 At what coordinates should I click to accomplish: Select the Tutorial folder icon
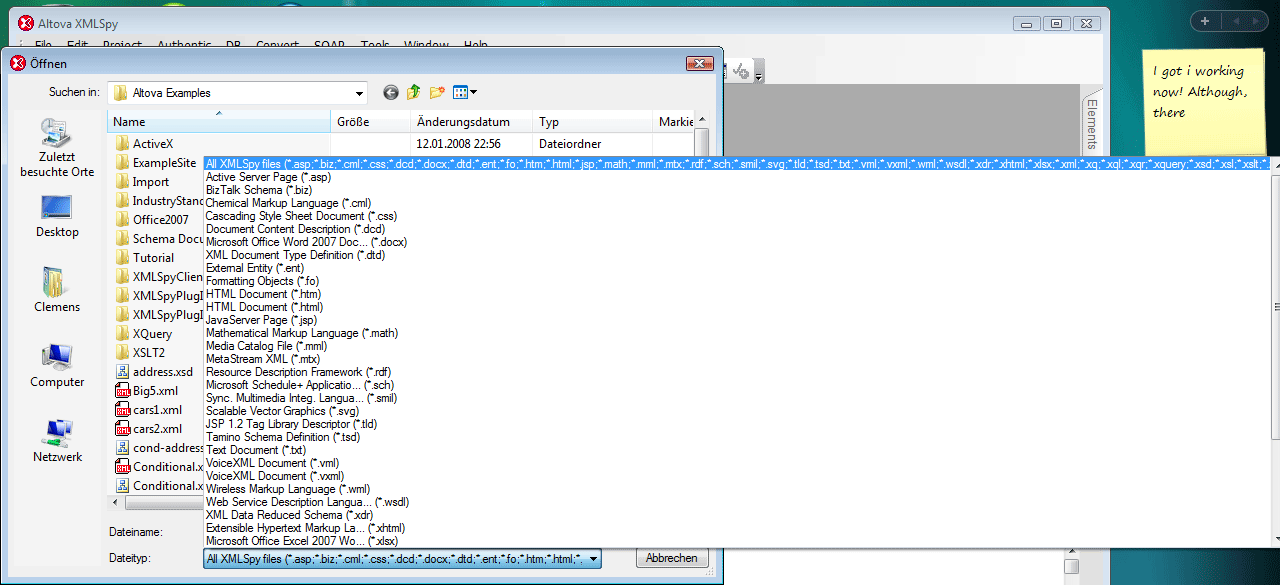[122, 258]
